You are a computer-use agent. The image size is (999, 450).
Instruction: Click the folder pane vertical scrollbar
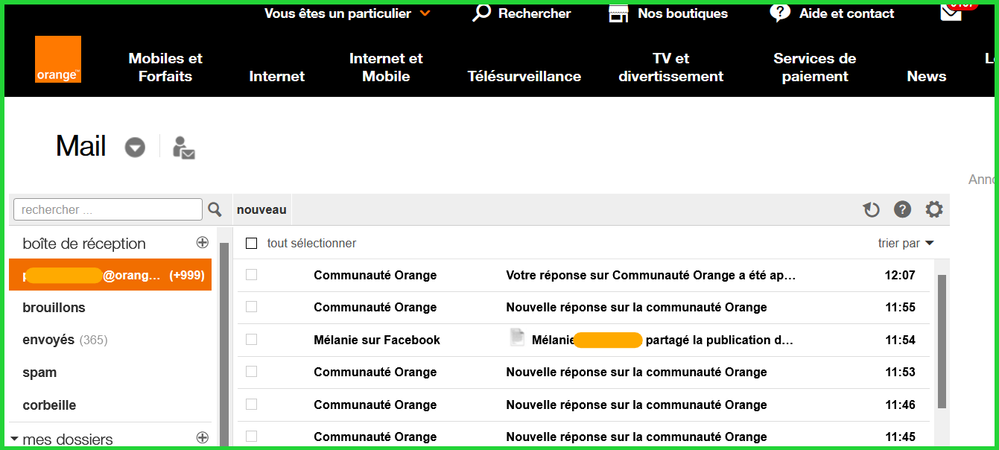pos(224,344)
